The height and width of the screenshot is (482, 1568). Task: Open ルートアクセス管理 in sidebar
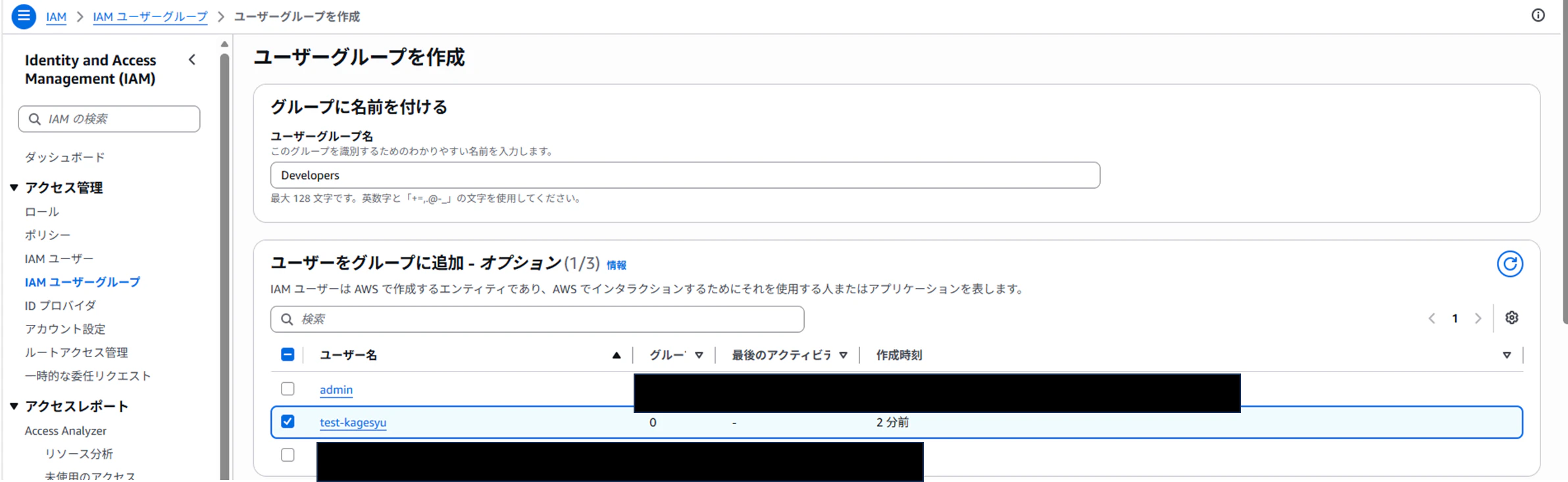(x=76, y=352)
